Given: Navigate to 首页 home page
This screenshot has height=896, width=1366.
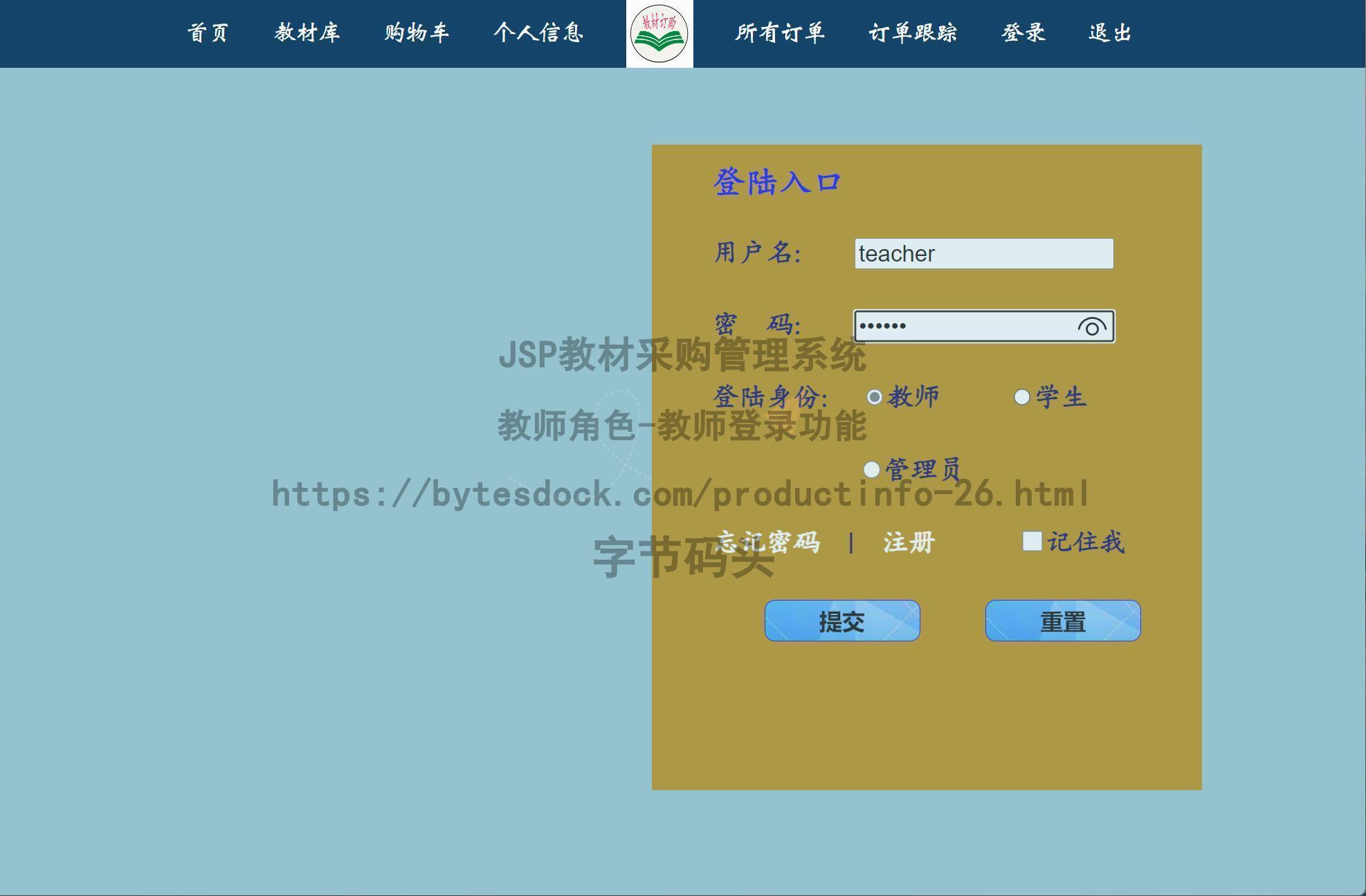Looking at the screenshot, I should 206,32.
